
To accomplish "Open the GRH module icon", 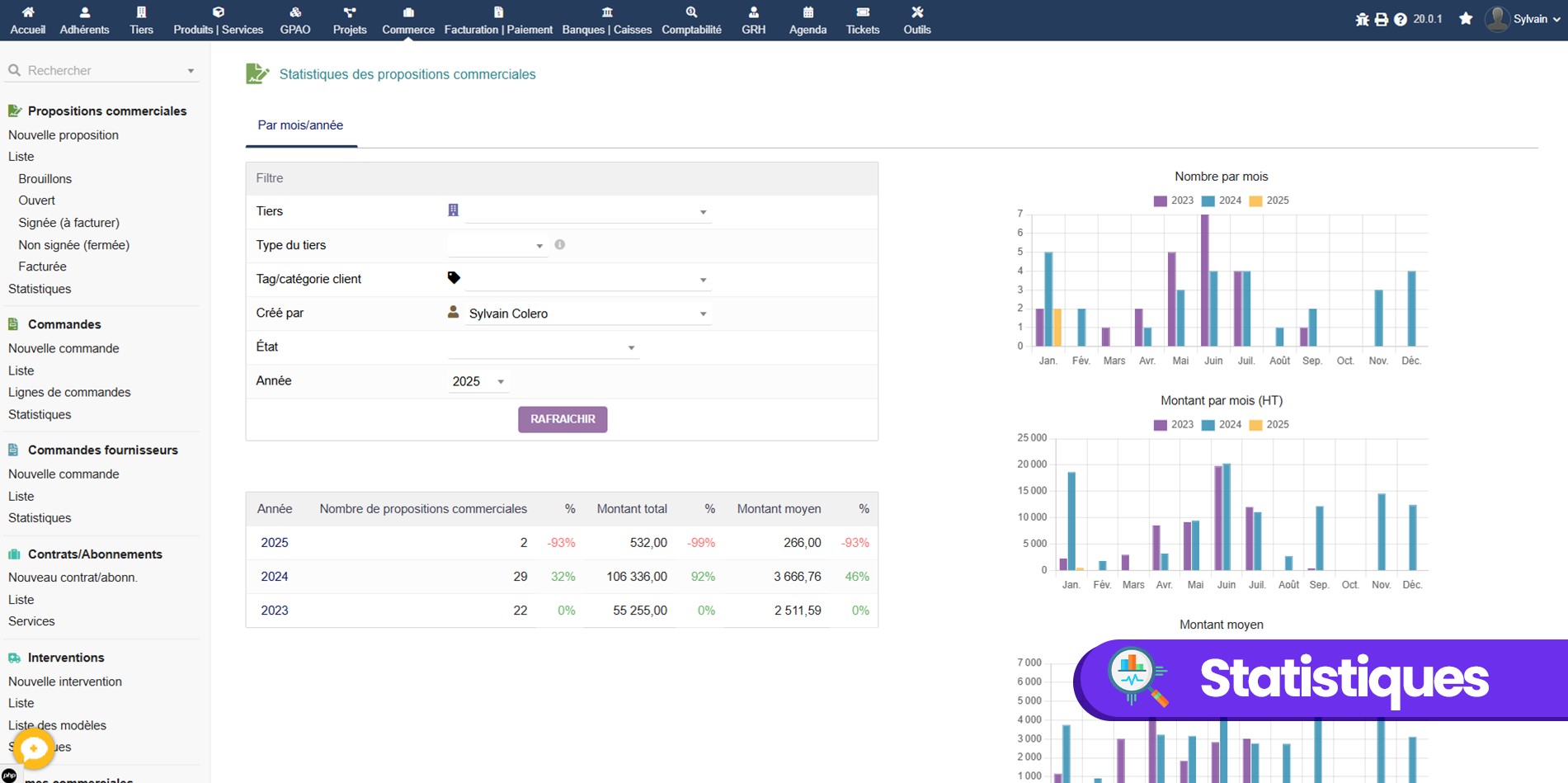I will (753, 12).
